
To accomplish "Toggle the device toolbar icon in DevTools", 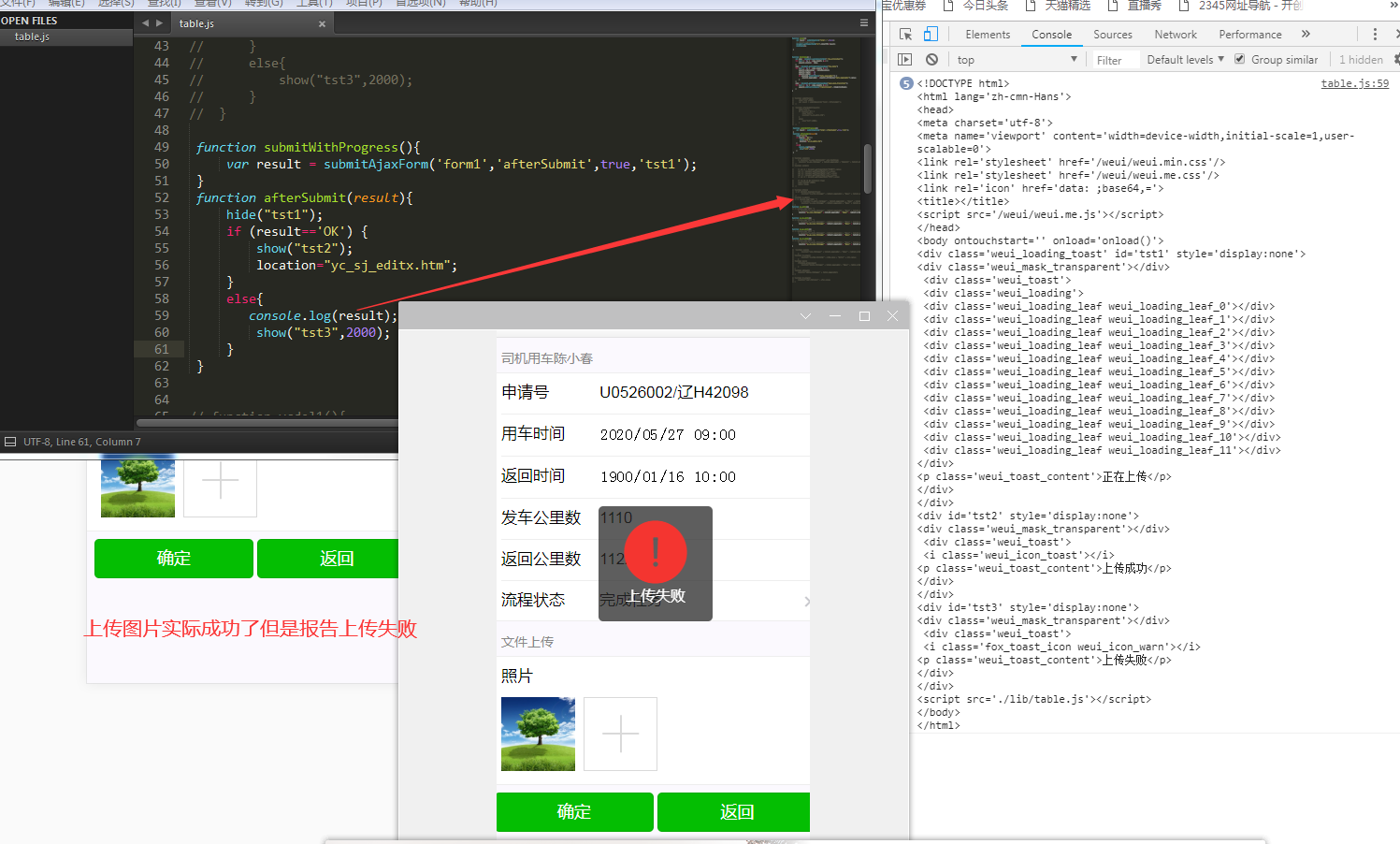I will (x=931, y=34).
